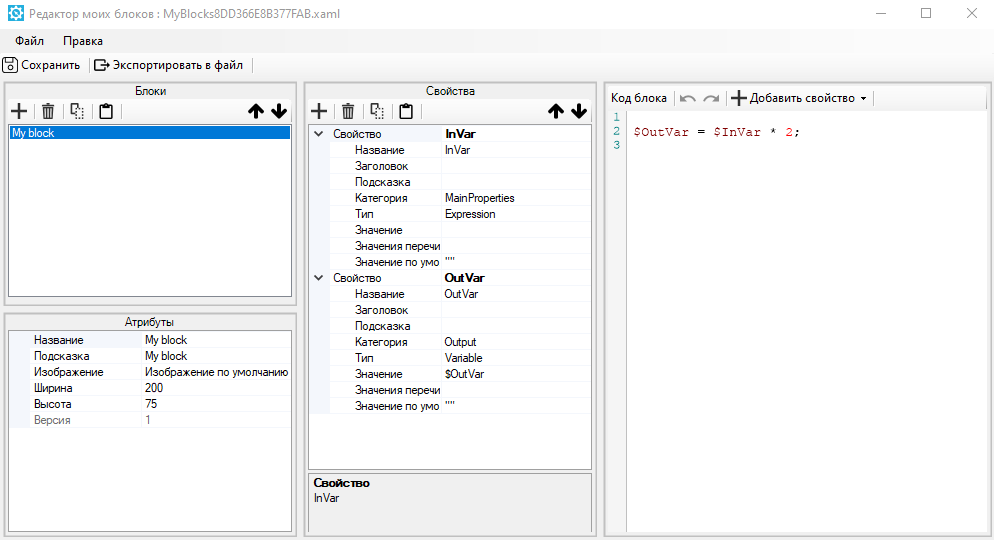
Task: Redo change in Код блока toolbar
Action: tap(711, 98)
